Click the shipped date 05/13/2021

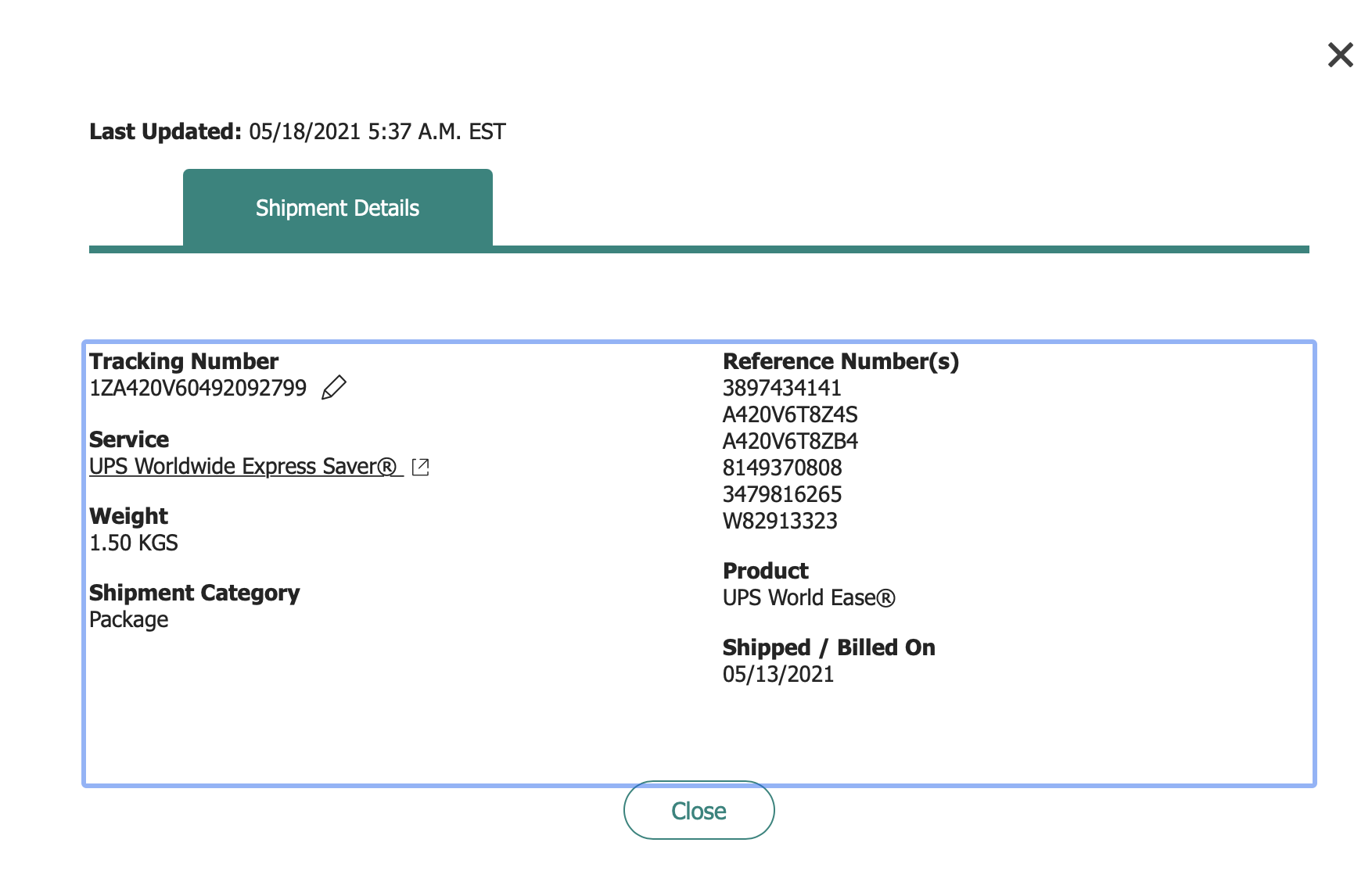(x=778, y=674)
